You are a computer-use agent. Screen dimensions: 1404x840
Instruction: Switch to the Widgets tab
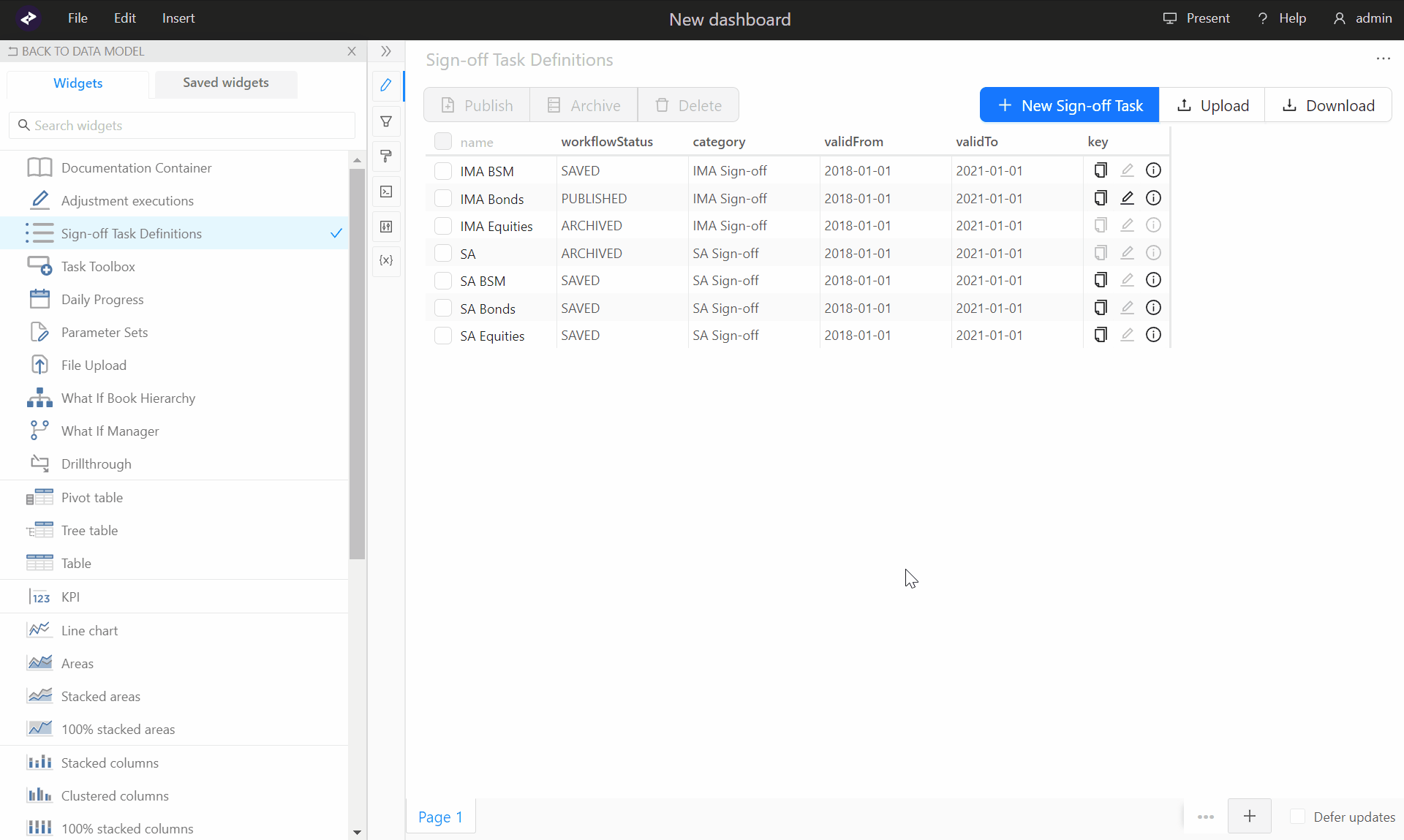[78, 83]
